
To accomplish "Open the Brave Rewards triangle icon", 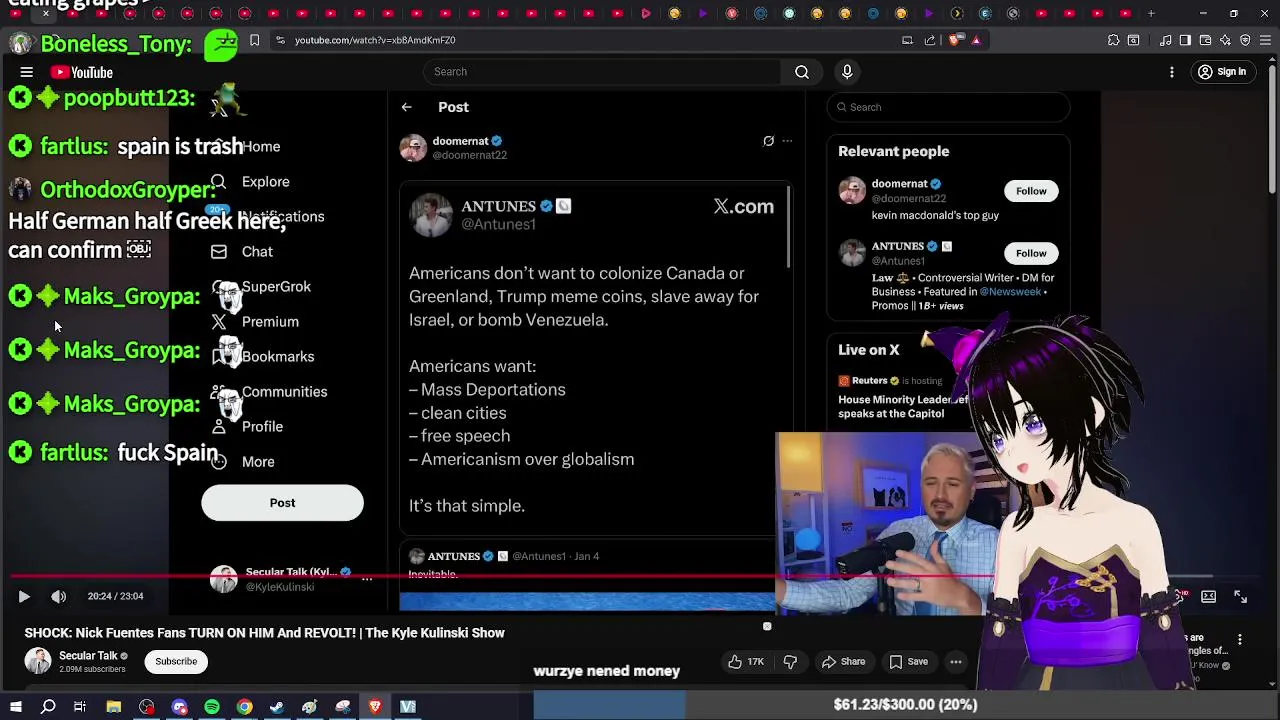I will 976,40.
